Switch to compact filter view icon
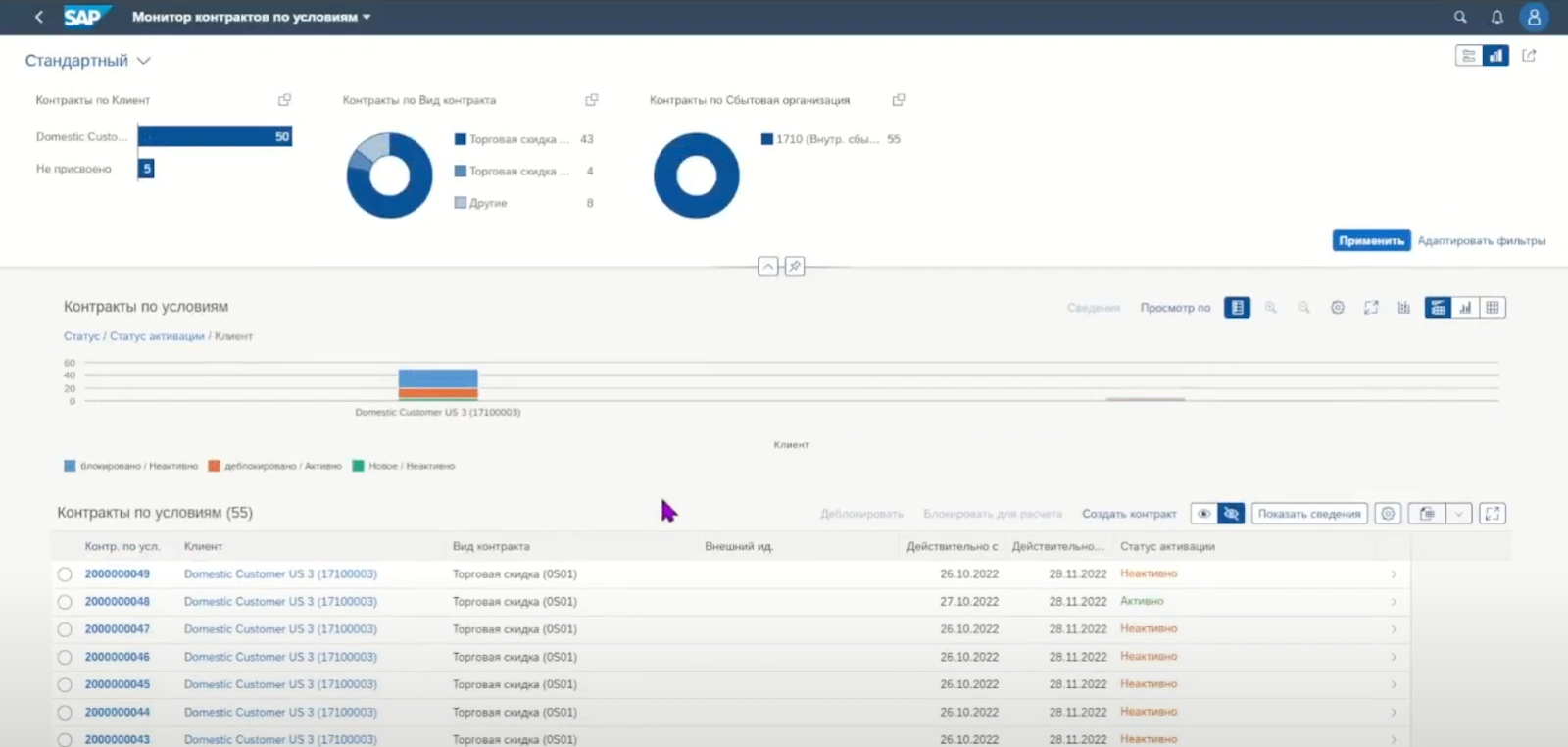Image resolution: width=1568 pixels, height=747 pixels. [1469, 56]
